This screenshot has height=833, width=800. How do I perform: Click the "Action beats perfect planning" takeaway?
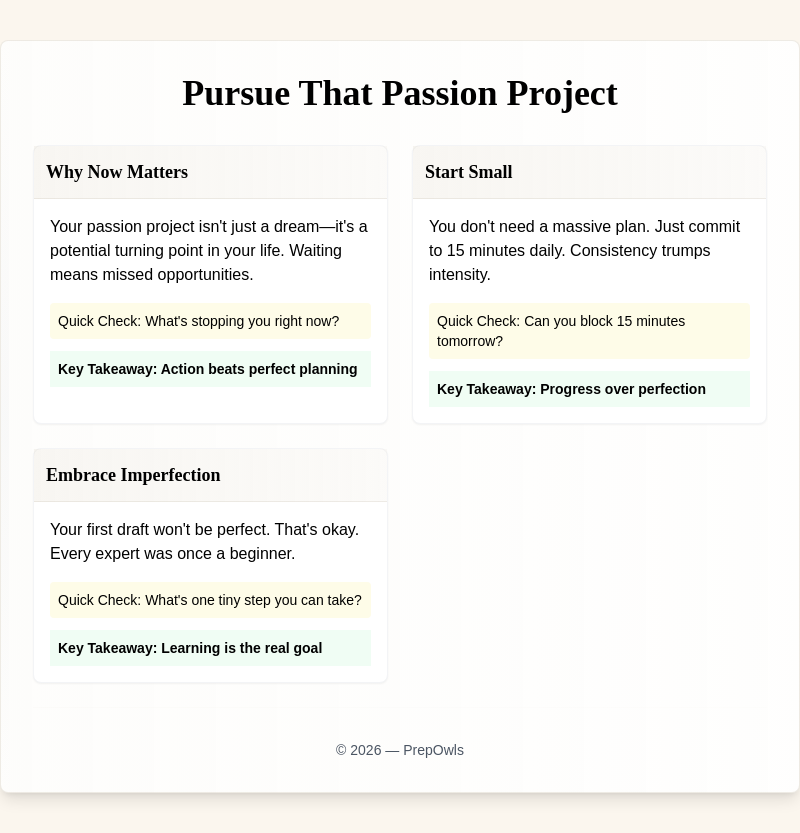(207, 369)
